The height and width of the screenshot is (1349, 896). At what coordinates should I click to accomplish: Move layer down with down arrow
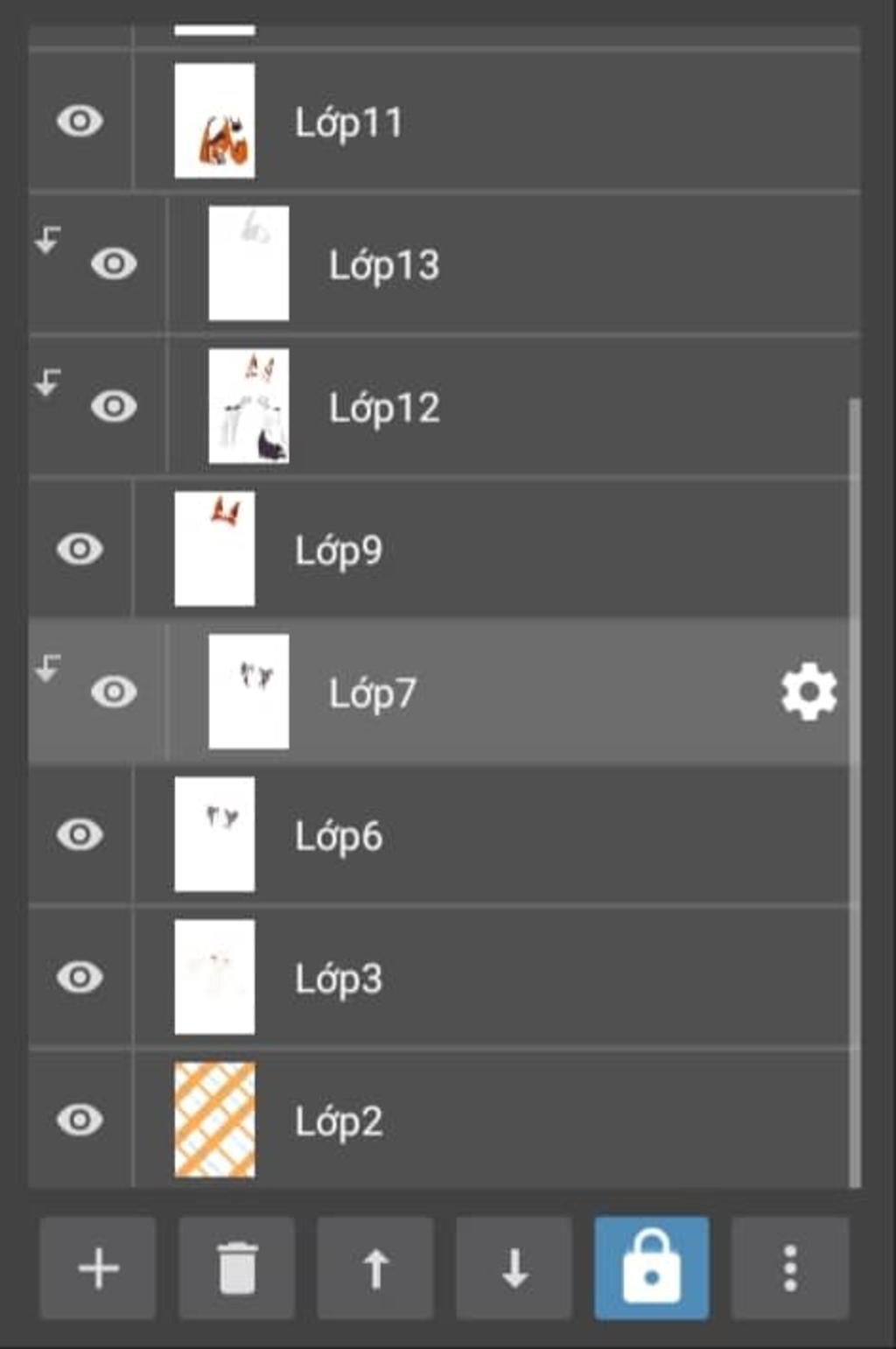[x=514, y=1268]
